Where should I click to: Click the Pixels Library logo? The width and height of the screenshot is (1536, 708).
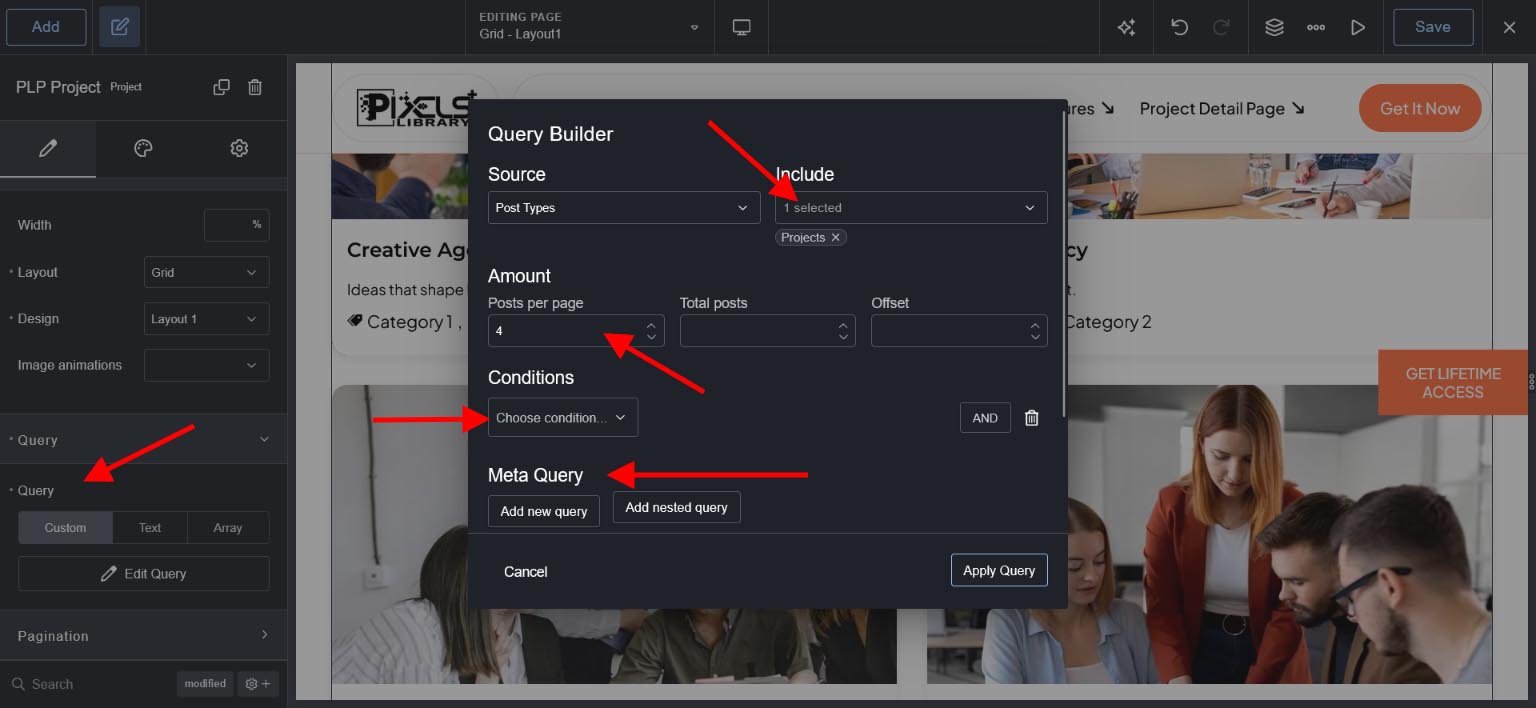point(417,107)
